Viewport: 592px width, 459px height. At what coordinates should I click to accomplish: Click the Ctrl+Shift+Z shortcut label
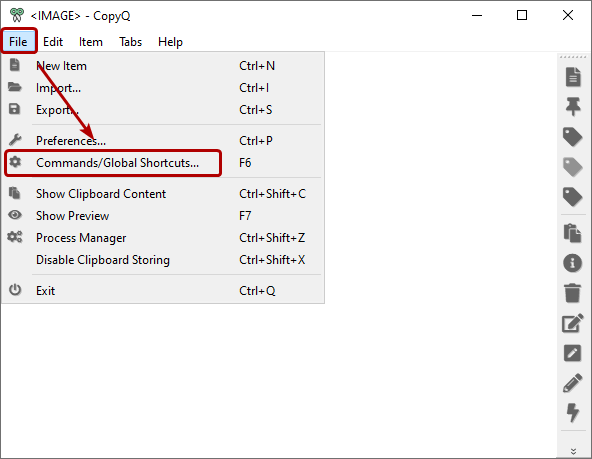point(272,237)
